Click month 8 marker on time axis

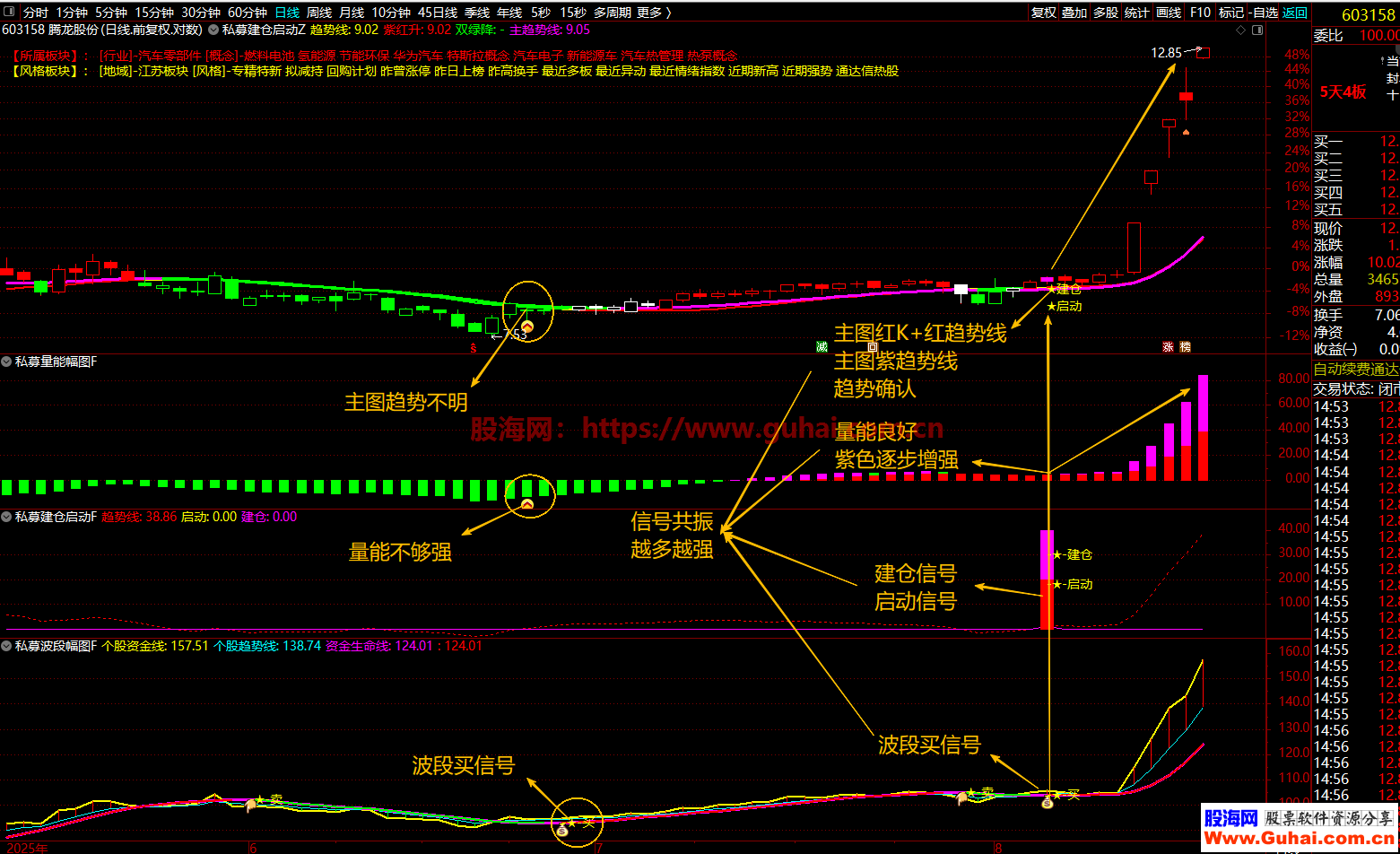coord(997,846)
